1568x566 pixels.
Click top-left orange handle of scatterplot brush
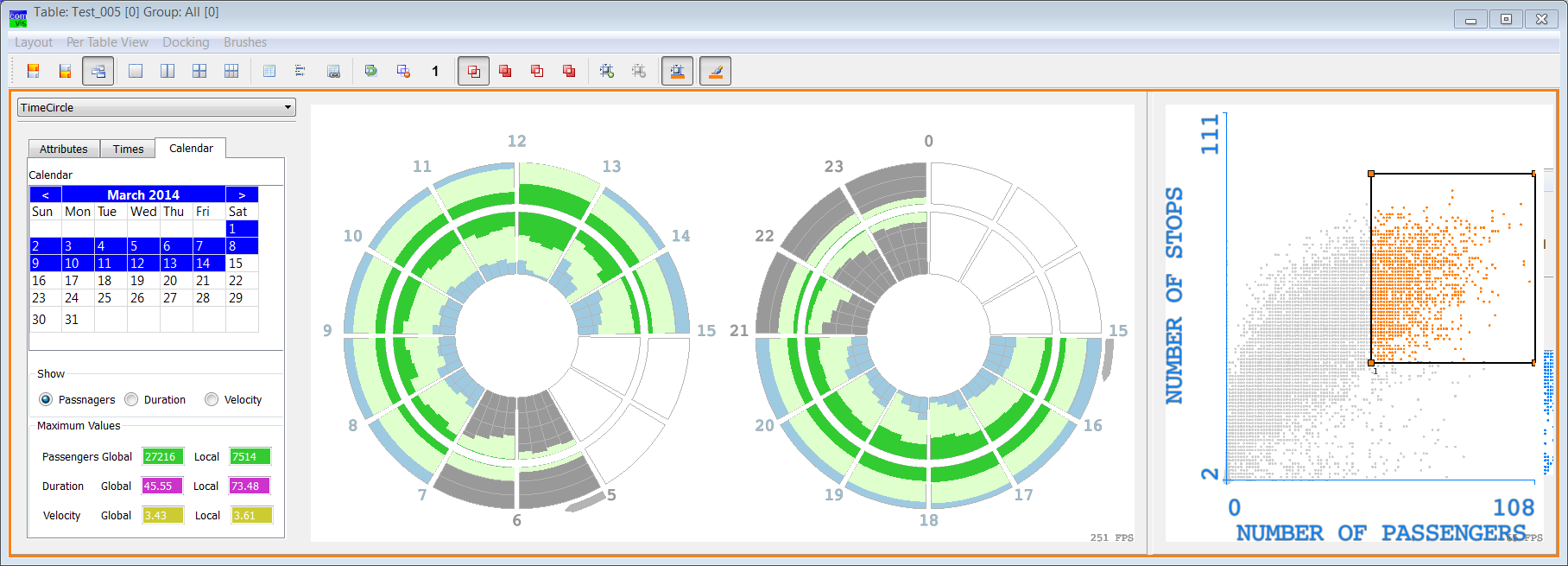[1371, 174]
